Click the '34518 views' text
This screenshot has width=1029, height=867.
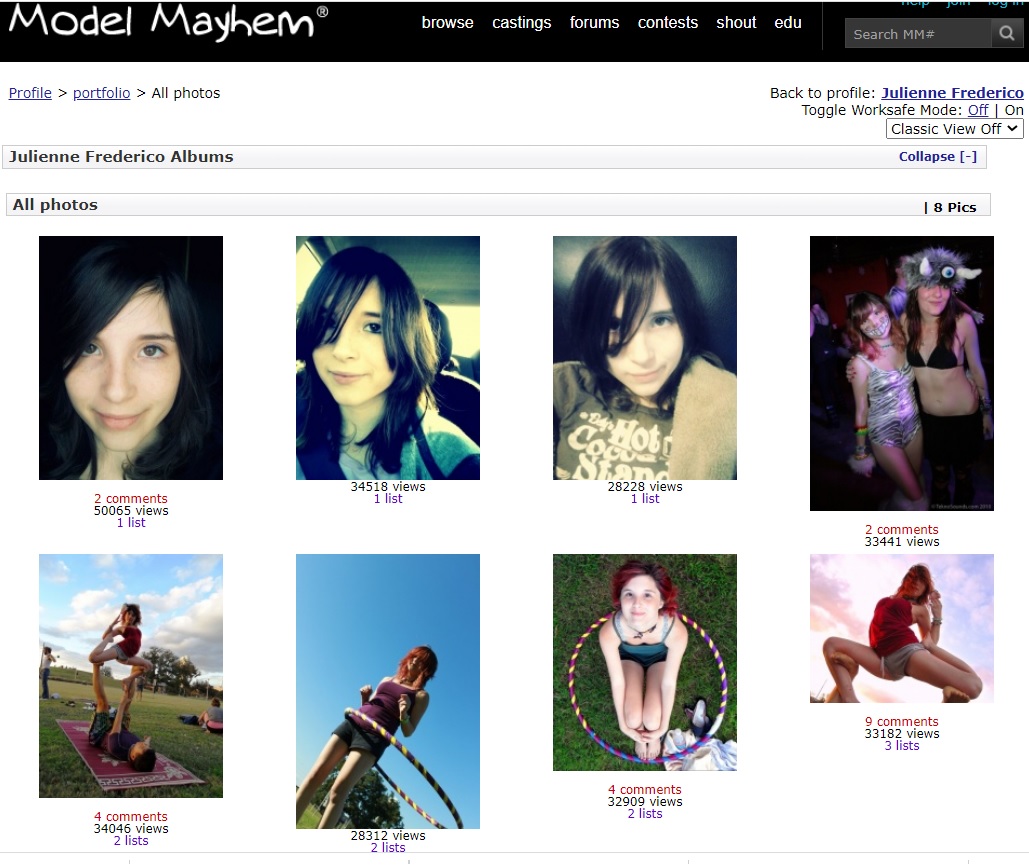point(388,487)
